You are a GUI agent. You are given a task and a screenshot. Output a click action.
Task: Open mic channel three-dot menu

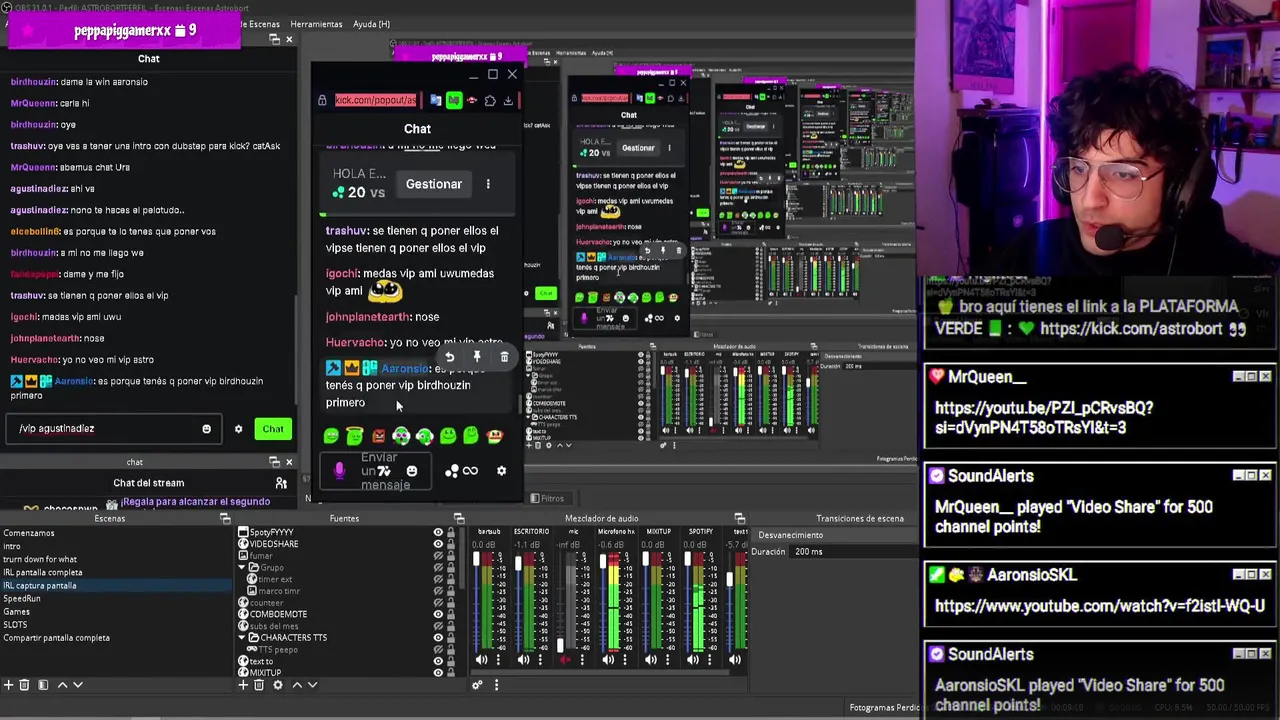tap(582, 660)
